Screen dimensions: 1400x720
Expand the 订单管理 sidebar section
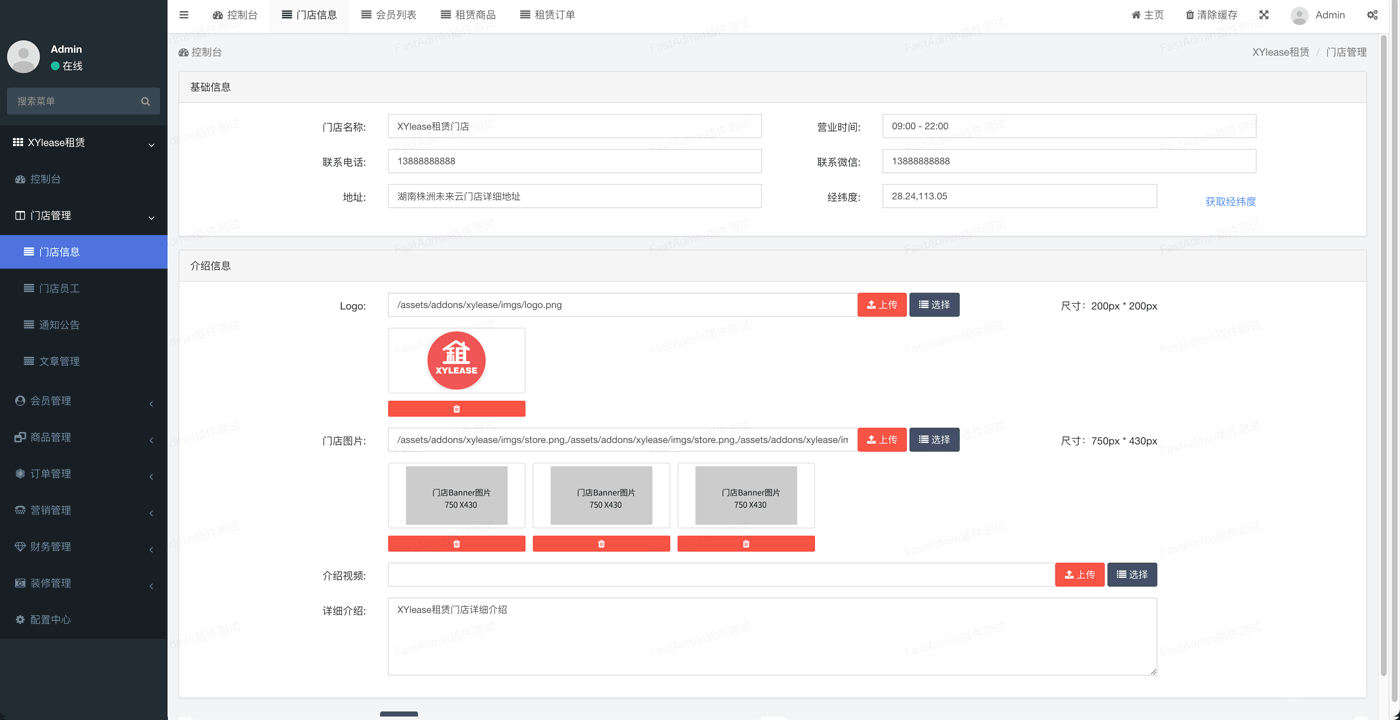click(84, 474)
